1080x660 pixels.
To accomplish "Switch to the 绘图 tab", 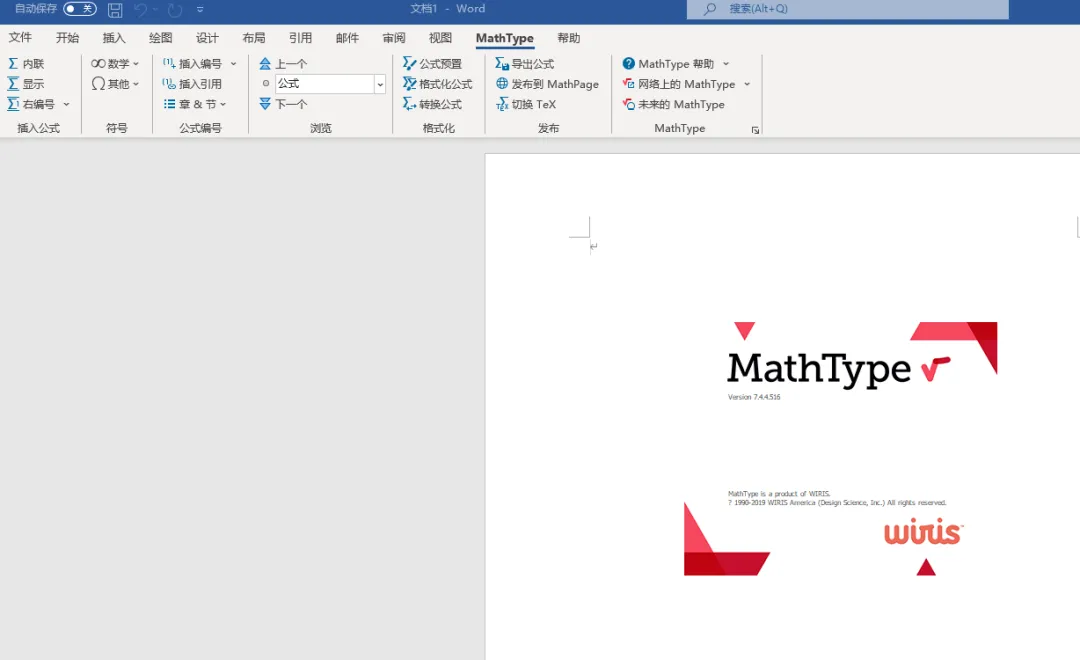I will (x=160, y=38).
